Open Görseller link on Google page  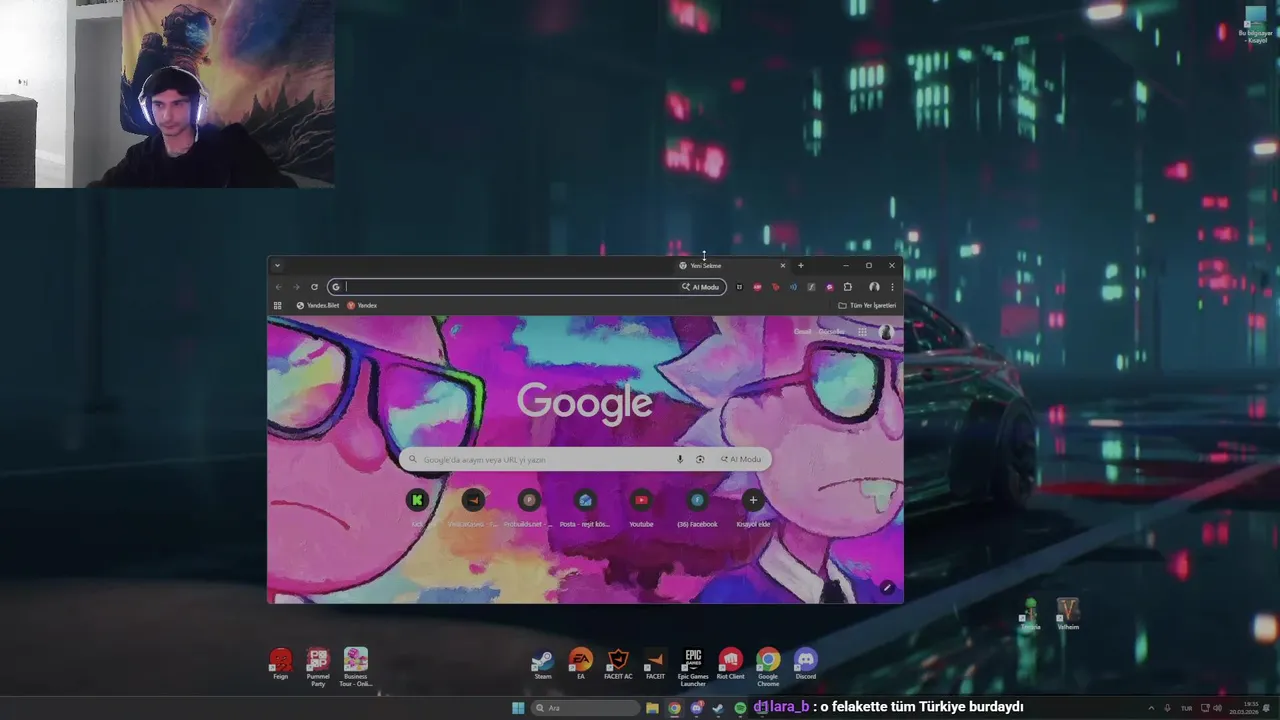pyautogui.click(x=832, y=332)
